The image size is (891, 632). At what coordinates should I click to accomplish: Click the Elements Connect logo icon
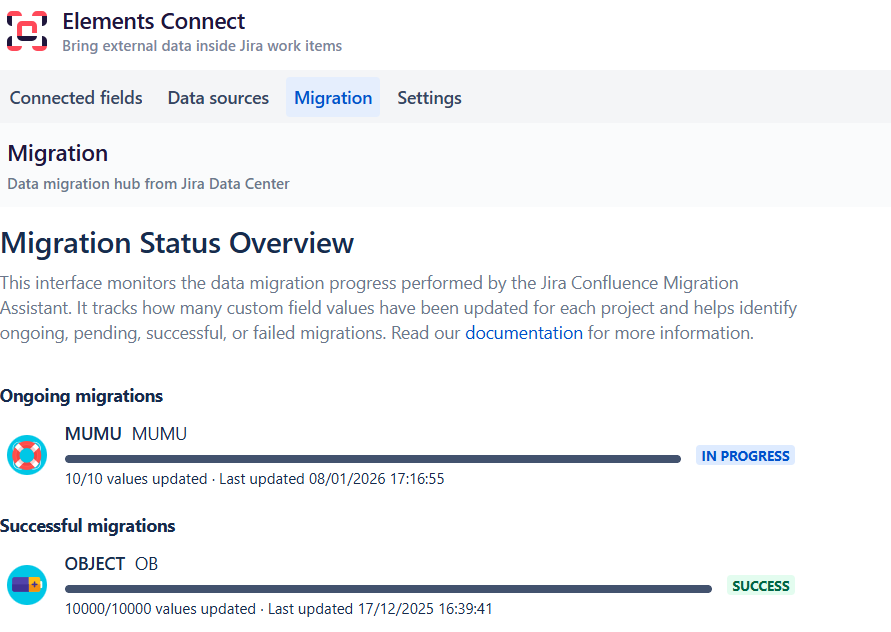pos(27,31)
